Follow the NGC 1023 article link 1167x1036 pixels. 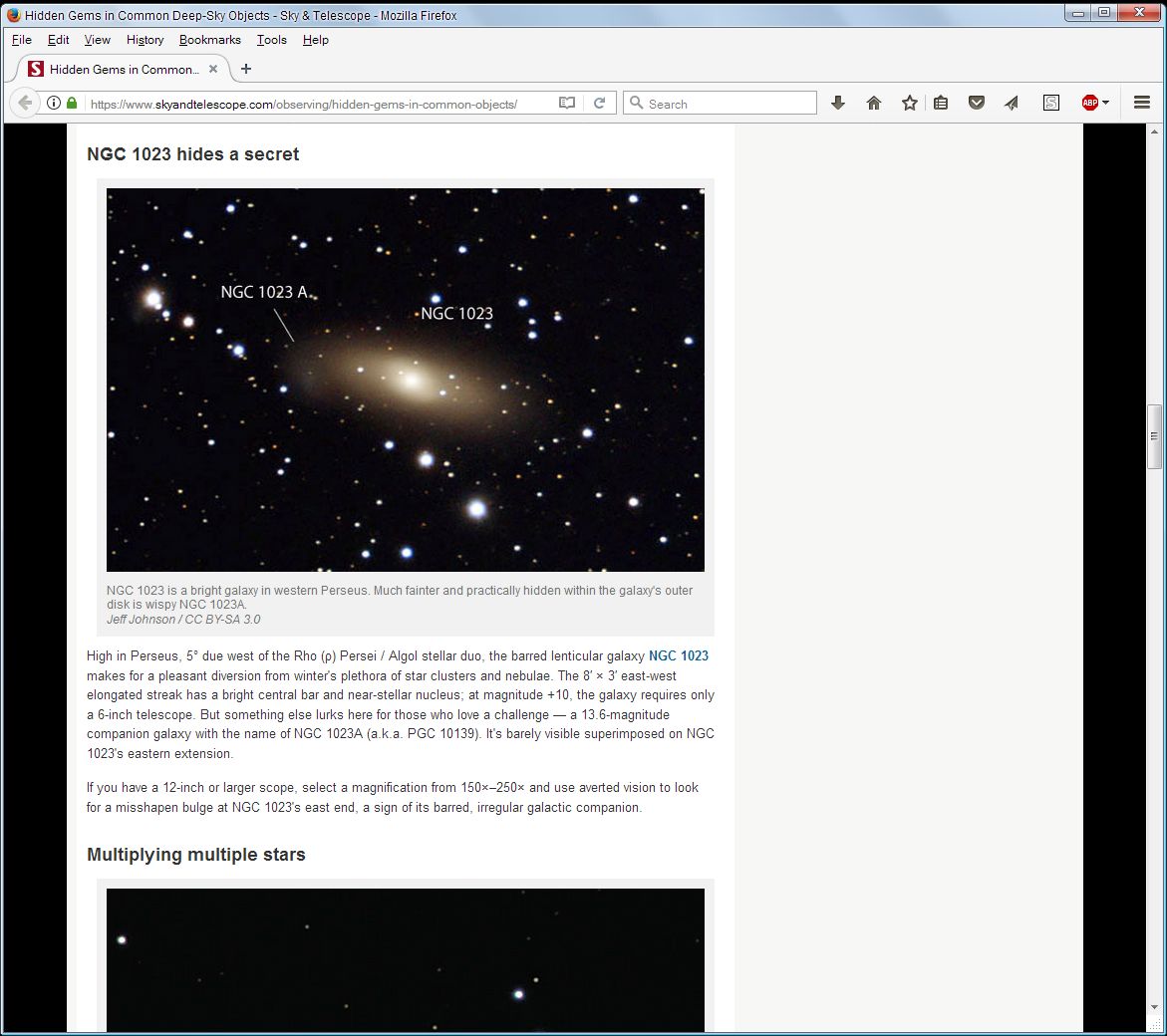[678, 655]
